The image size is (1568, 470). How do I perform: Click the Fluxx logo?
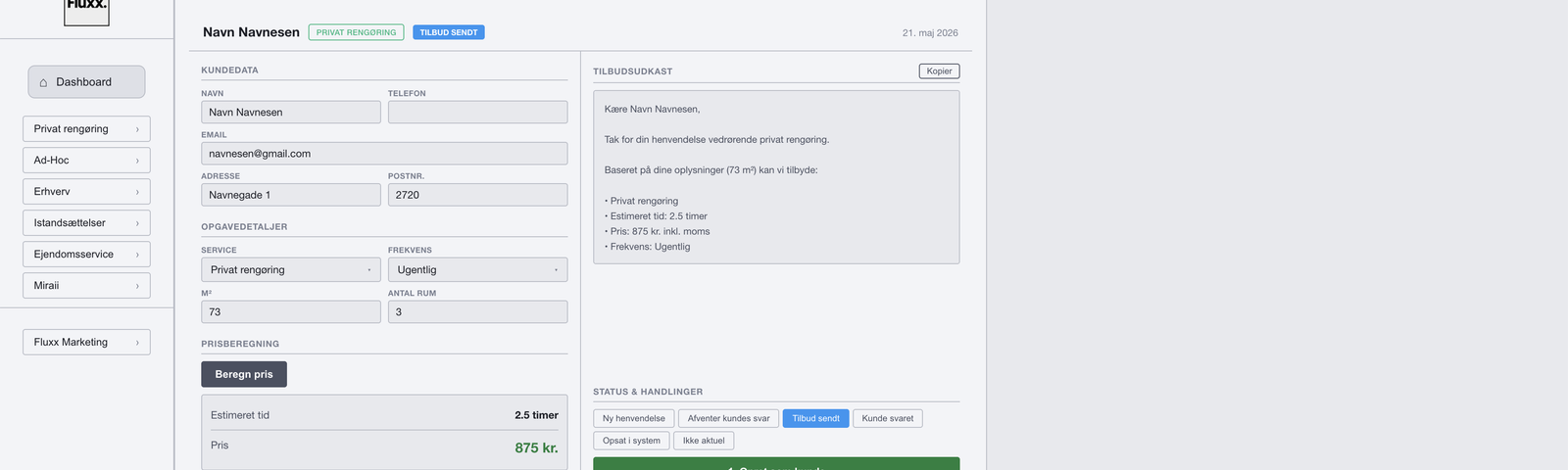point(86,10)
